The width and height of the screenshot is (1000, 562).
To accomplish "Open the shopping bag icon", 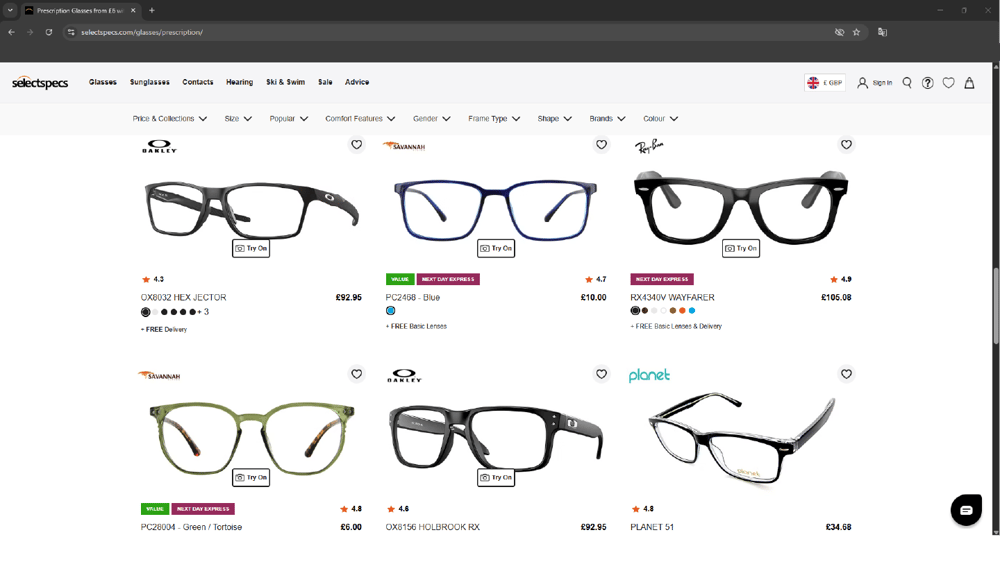I will pos(969,83).
